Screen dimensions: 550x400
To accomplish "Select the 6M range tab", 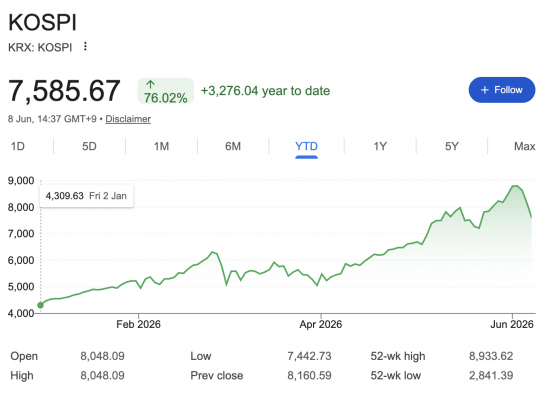I will click(x=233, y=146).
